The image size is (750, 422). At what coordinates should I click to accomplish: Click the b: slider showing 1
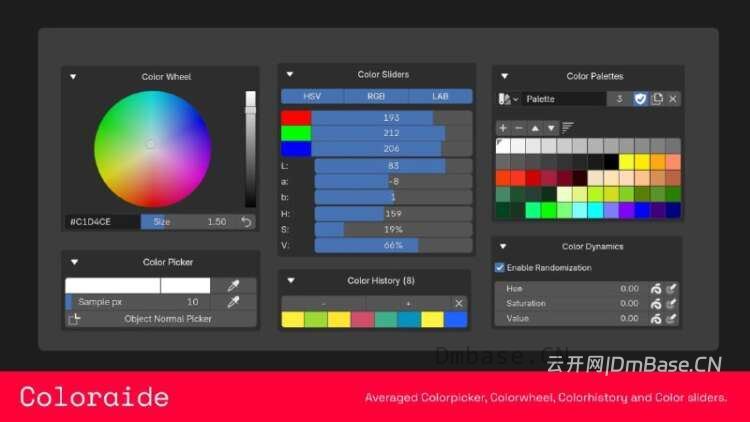[x=393, y=197]
